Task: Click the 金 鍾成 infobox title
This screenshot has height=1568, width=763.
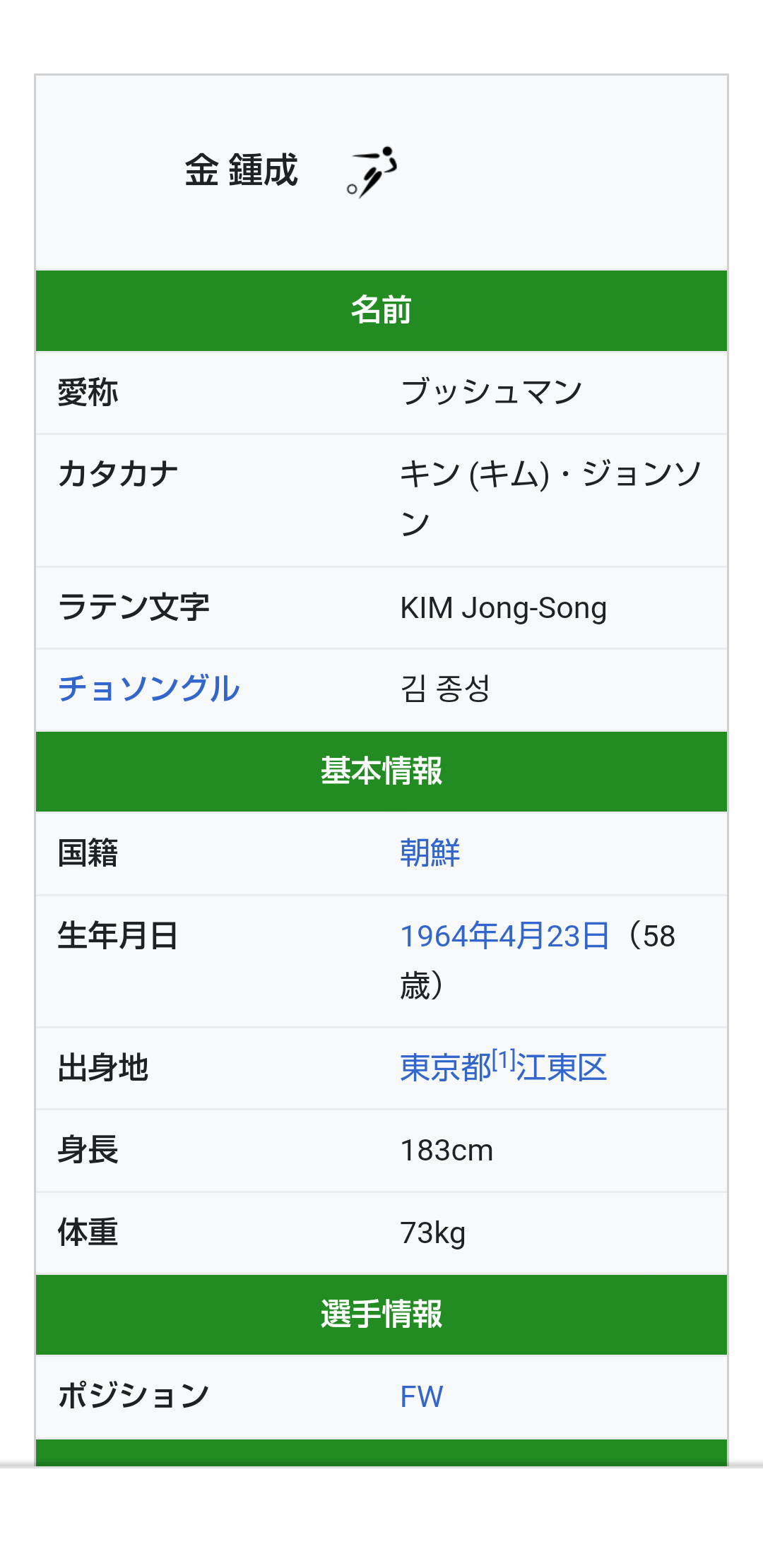Action: click(242, 171)
